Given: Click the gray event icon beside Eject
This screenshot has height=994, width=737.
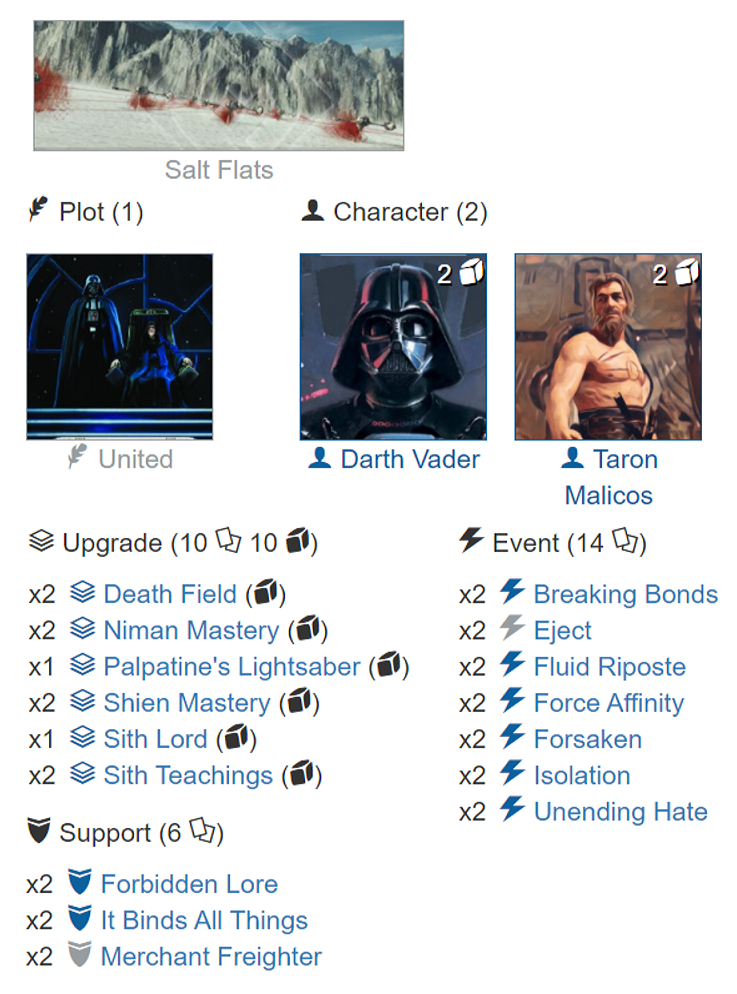Looking at the screenshot, I should click(512, 630).
